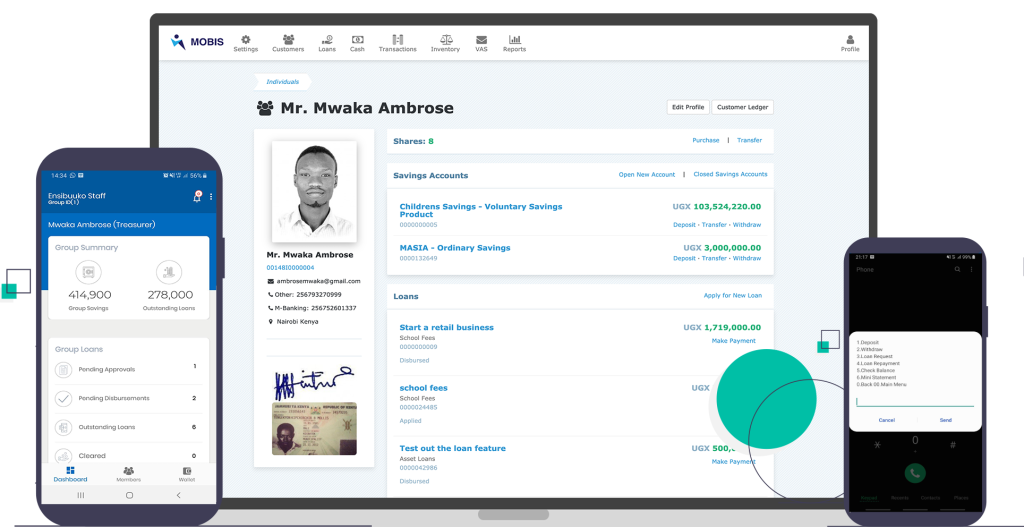Image resolution: width=1024 pixels, height=527 pixels.
Task: Click the Inventory scale icon
Action: [x=445, y=39]
